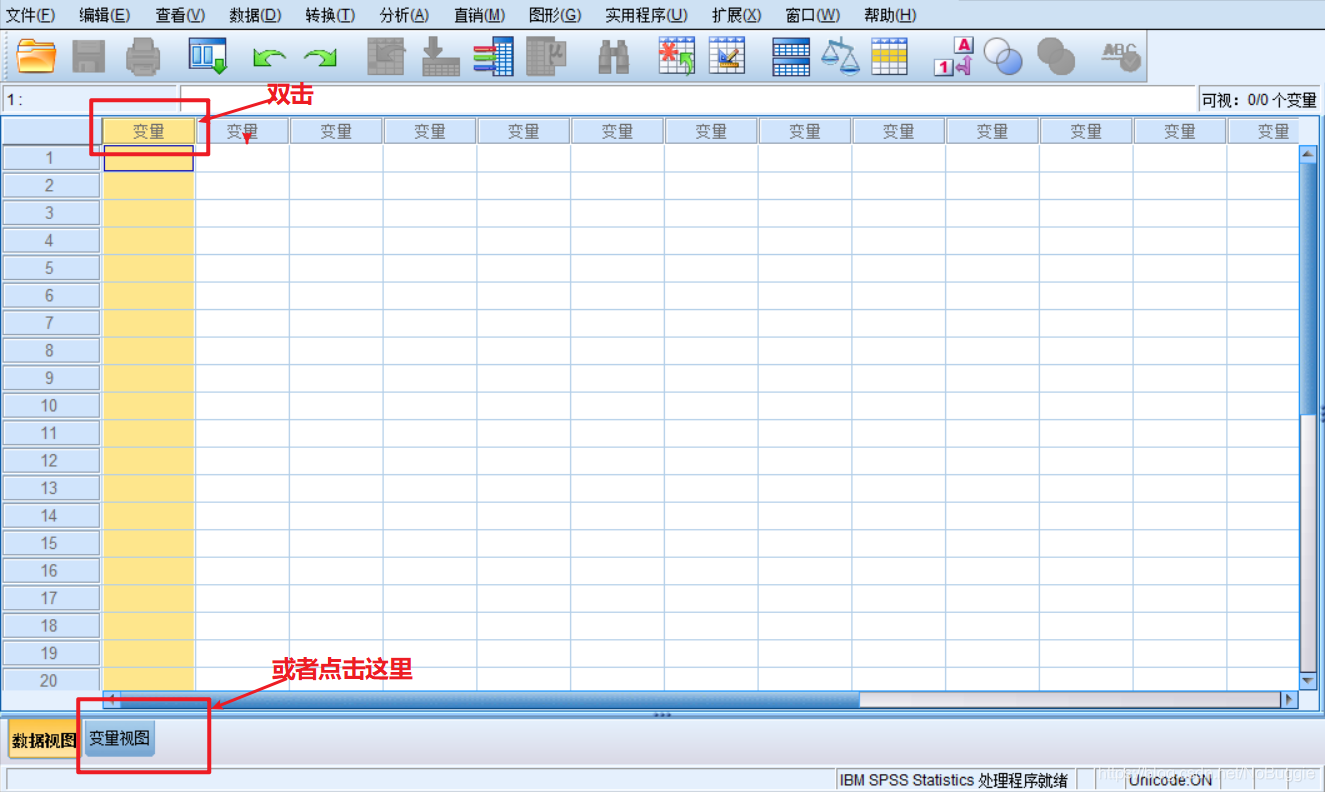Open the 扩展(X) menu
This screenshot has width=1325, height=792.
point(736,15)
